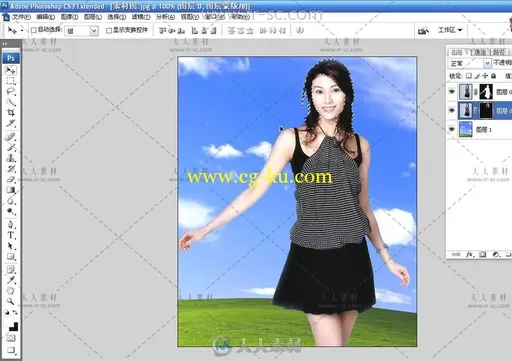
Task: Select the Rectangle shape tool
Action: (11, 256)
